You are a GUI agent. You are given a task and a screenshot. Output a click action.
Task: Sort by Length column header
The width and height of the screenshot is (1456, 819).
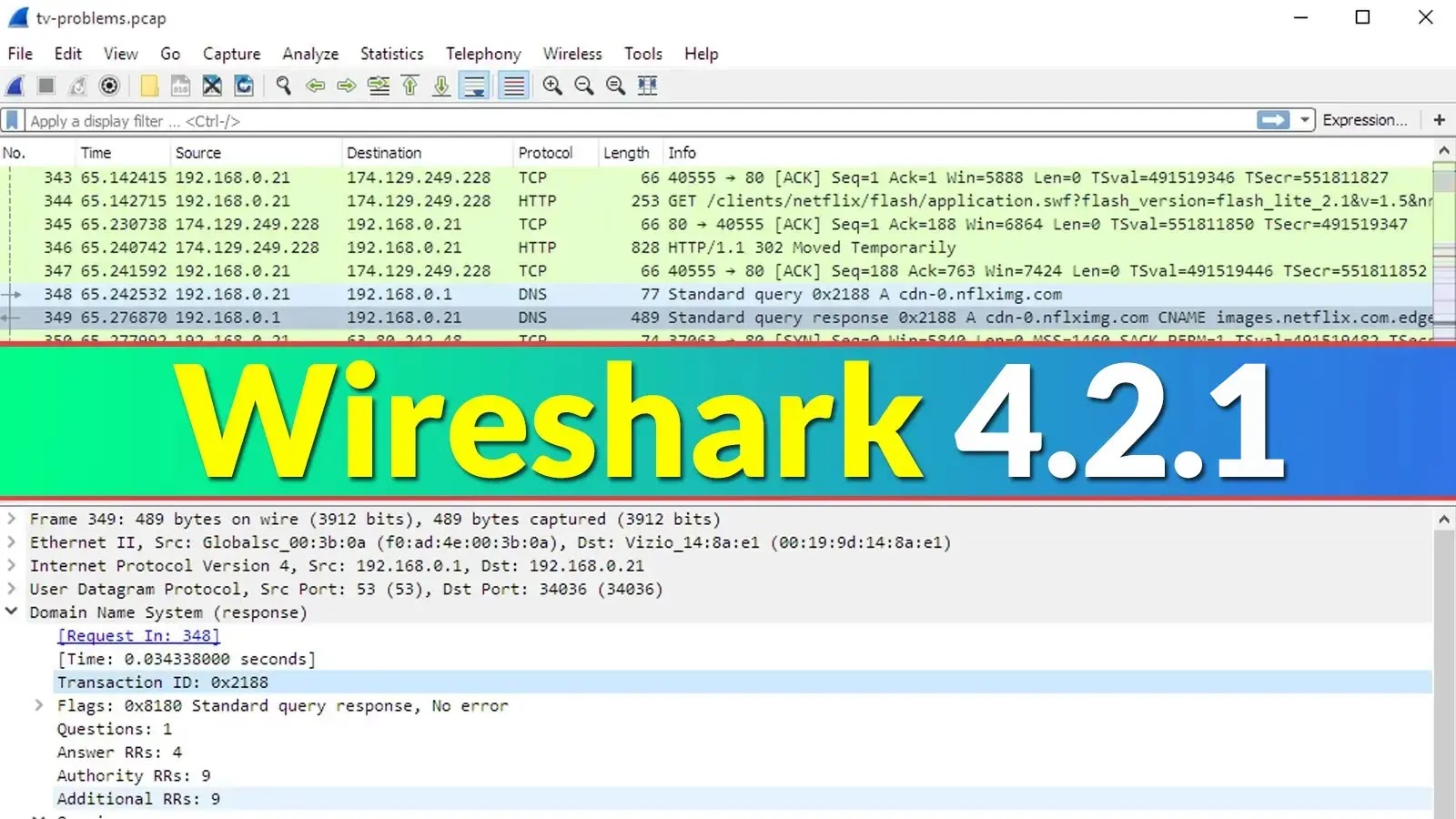631,153
